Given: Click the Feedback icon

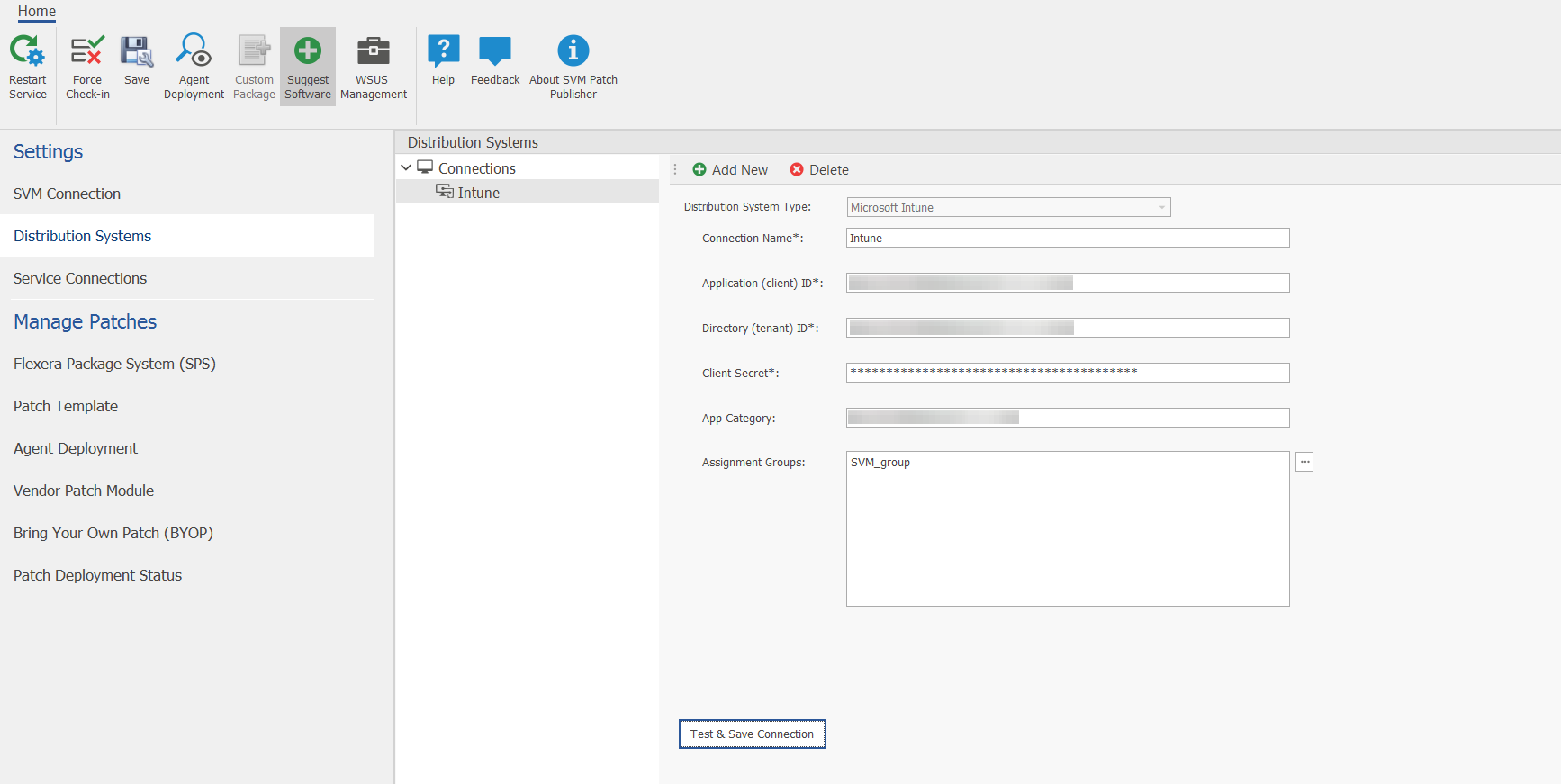Looking at the screenshot, I should (495, 52).
